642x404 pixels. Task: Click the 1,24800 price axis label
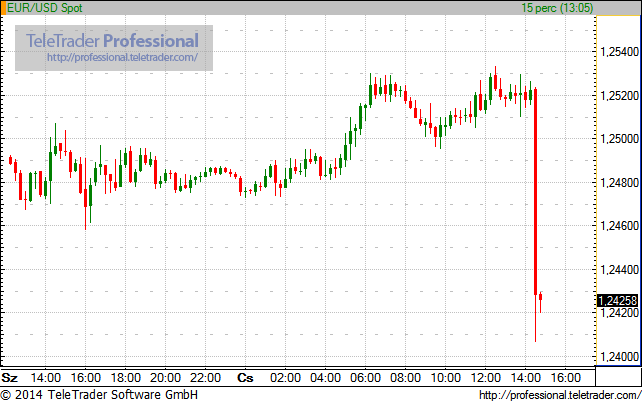point(619,183)
